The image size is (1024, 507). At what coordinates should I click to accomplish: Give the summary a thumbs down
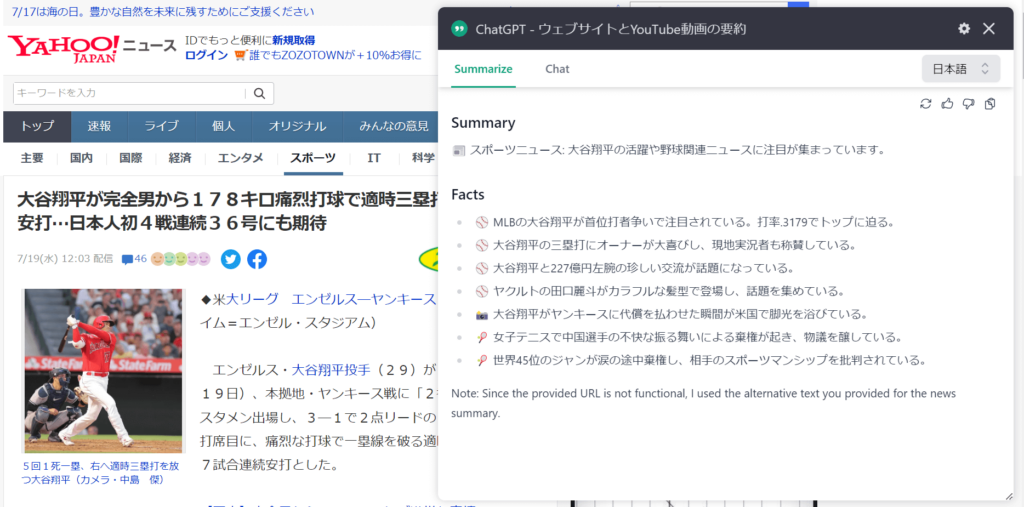968,104
